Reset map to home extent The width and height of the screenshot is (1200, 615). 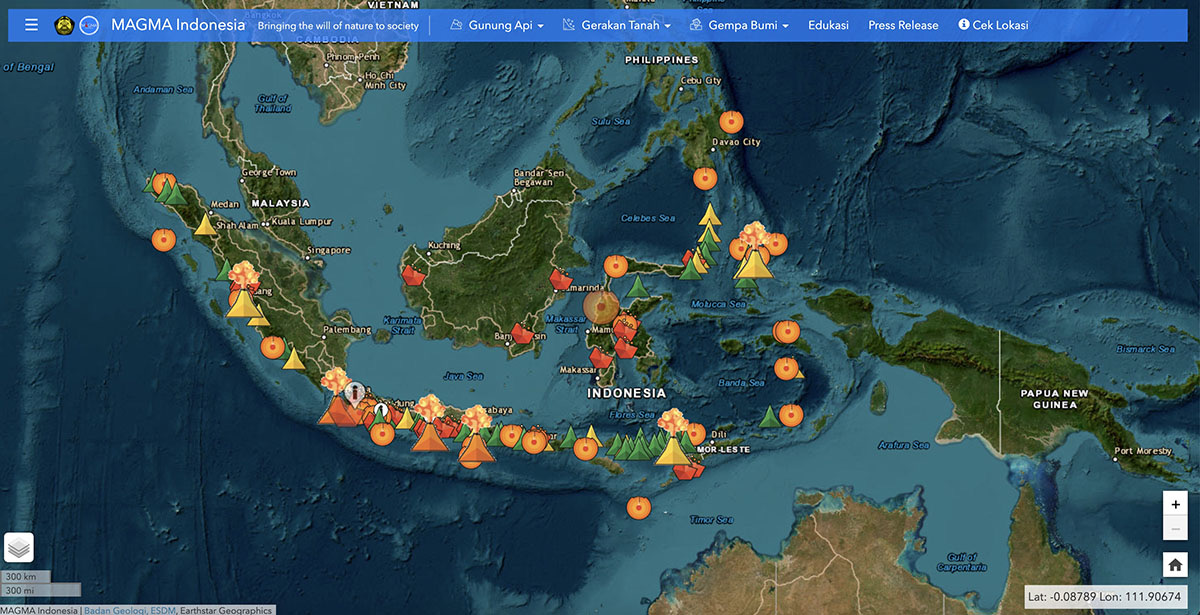[1175, 565]
